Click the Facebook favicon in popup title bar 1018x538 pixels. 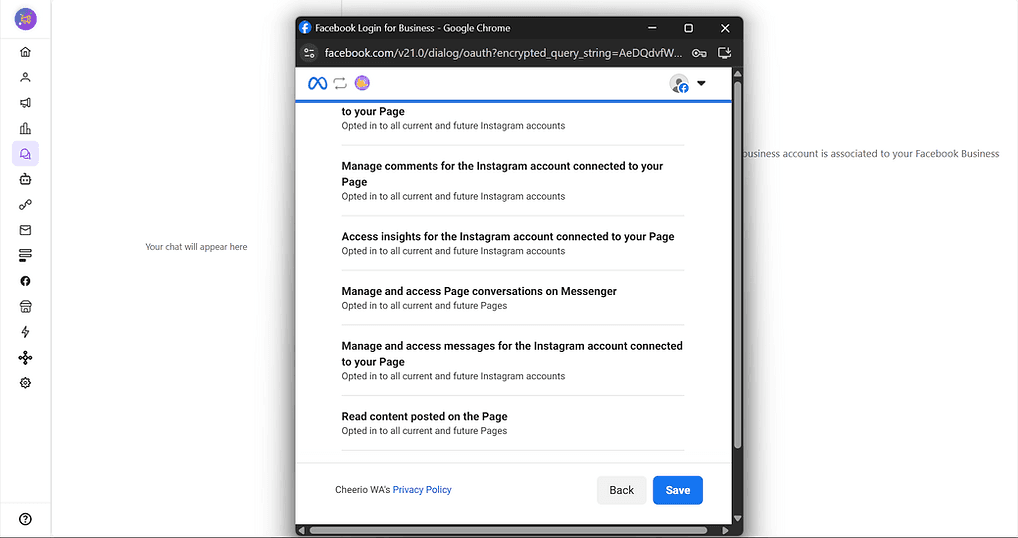pyautogui.click(x=305, y=28)
